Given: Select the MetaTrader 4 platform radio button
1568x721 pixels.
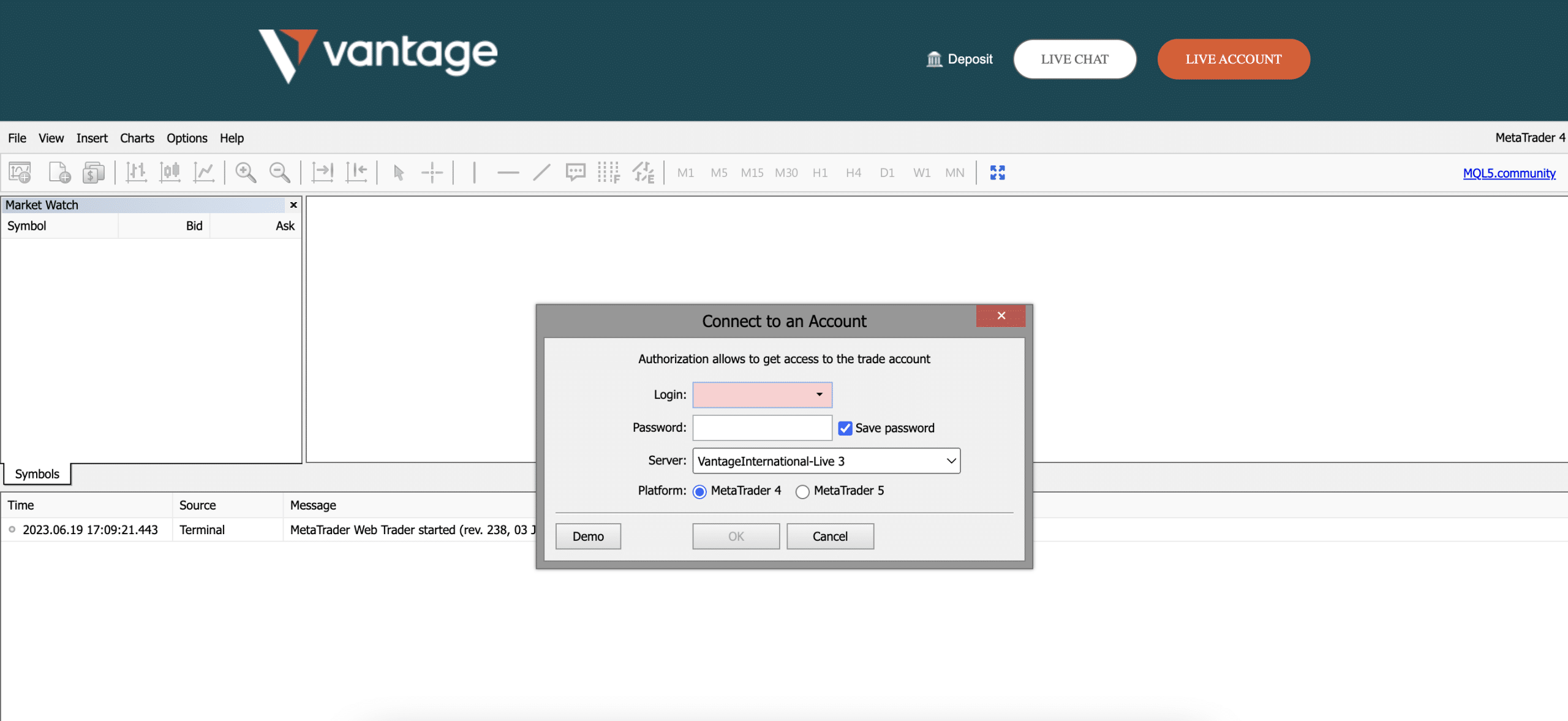Looking at the screenshot, I should point(699,491).
